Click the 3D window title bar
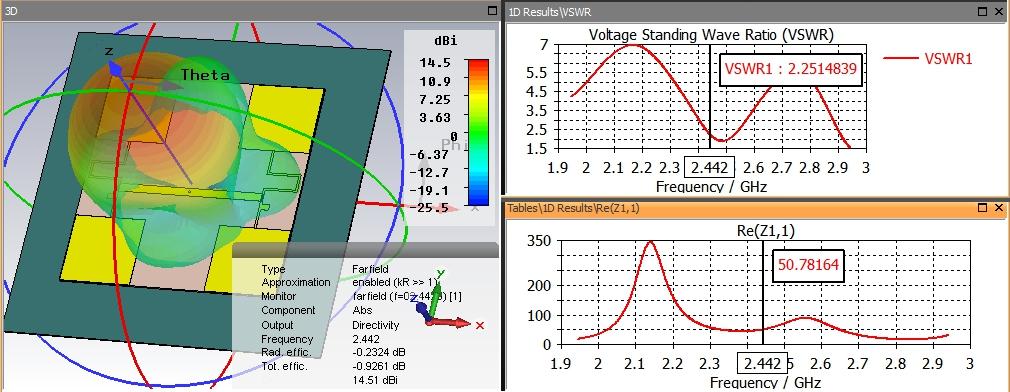This screenshot has height=392, width=1010. pos(250,11)
